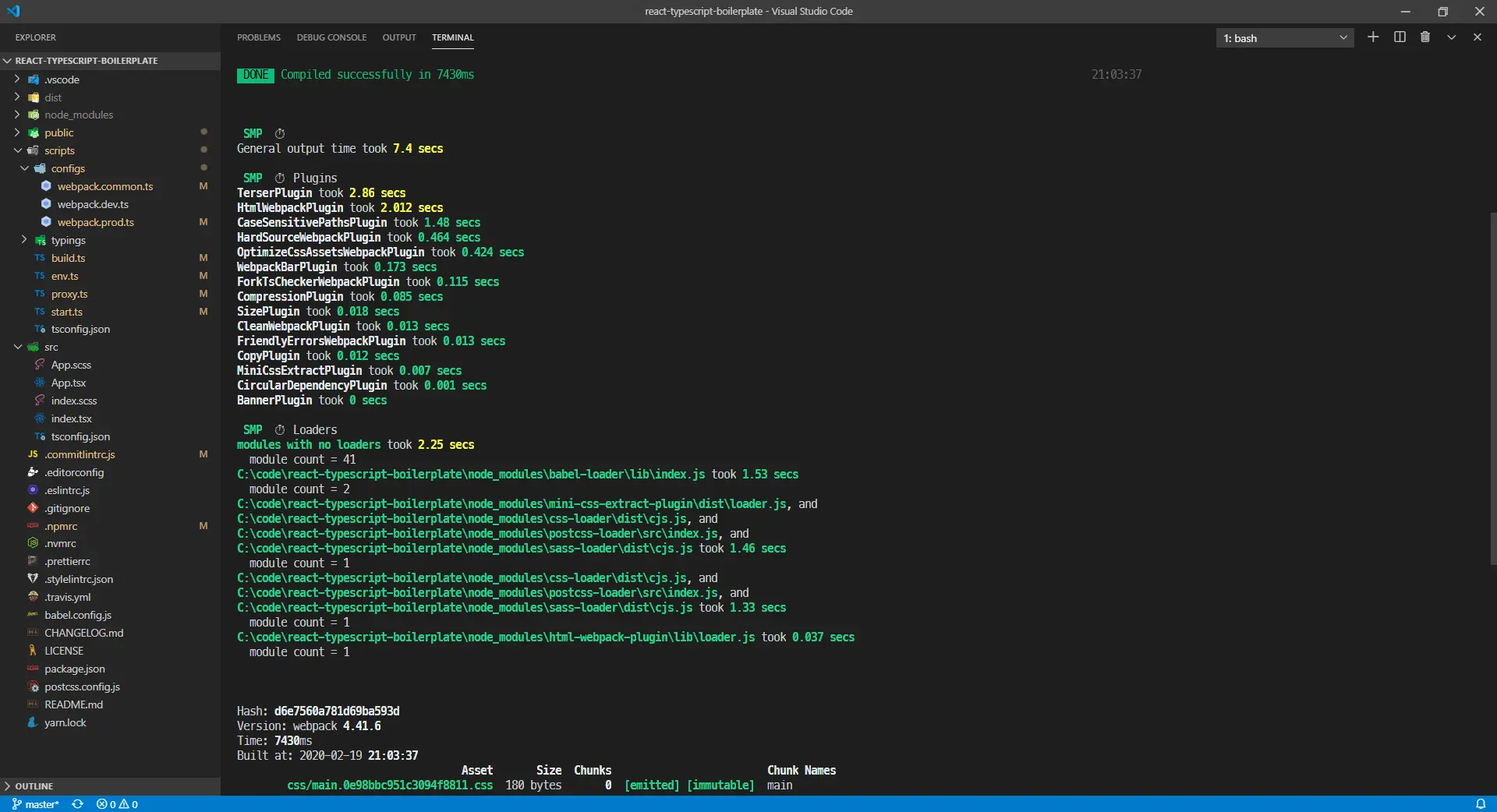1497x812 pixels.
Task: Open App.tsx file
Action: [x=69, y=383]
